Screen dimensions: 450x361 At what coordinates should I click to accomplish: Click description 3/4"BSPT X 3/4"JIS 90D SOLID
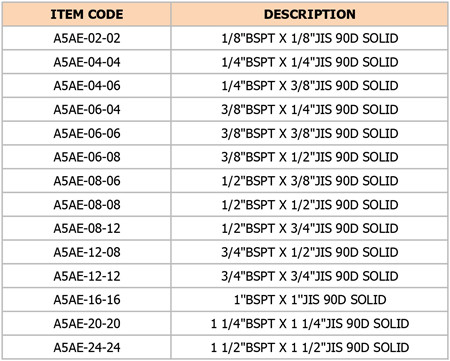point(310,276)
